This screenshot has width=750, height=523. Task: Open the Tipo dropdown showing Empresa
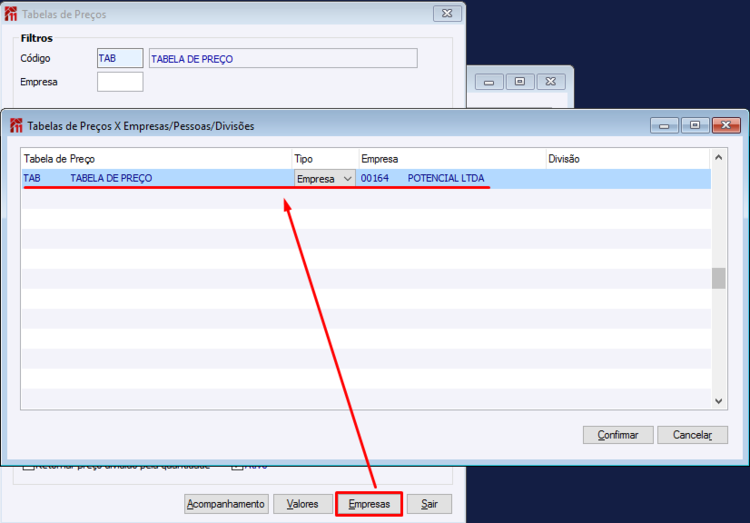pos(324,178)
